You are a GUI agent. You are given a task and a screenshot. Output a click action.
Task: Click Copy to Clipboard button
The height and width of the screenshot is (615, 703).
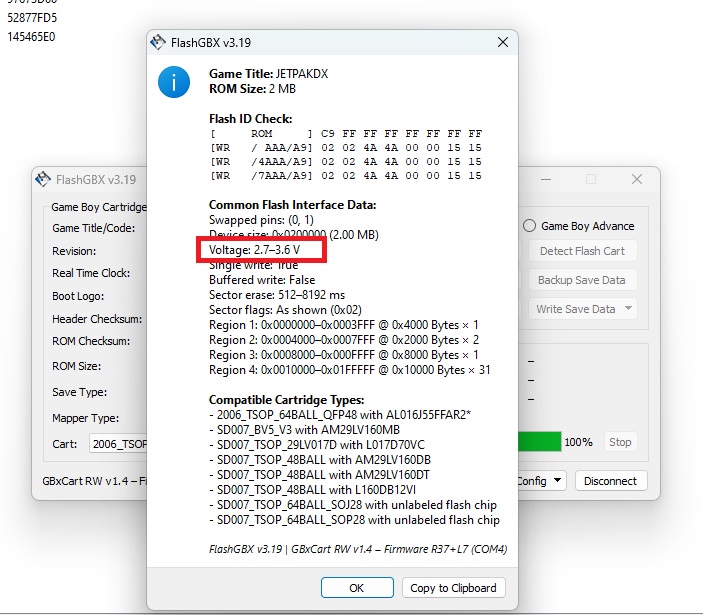(x=453, y=588)
